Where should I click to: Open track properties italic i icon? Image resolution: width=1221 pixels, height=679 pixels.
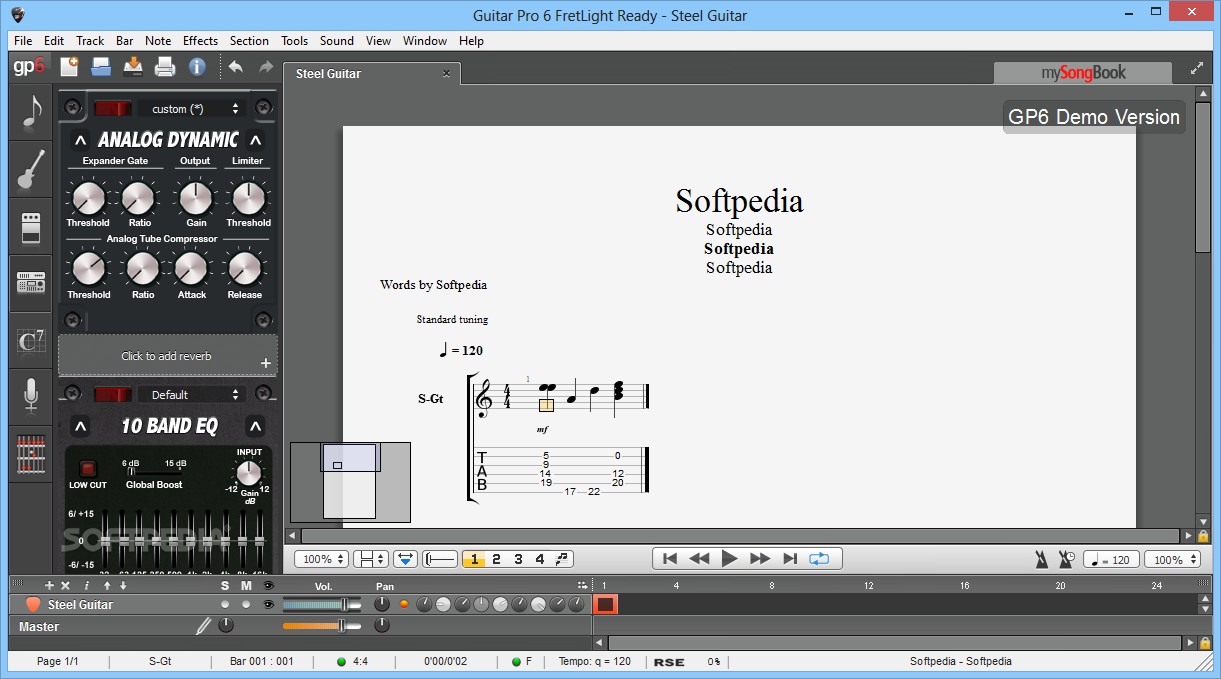(87, 585)
